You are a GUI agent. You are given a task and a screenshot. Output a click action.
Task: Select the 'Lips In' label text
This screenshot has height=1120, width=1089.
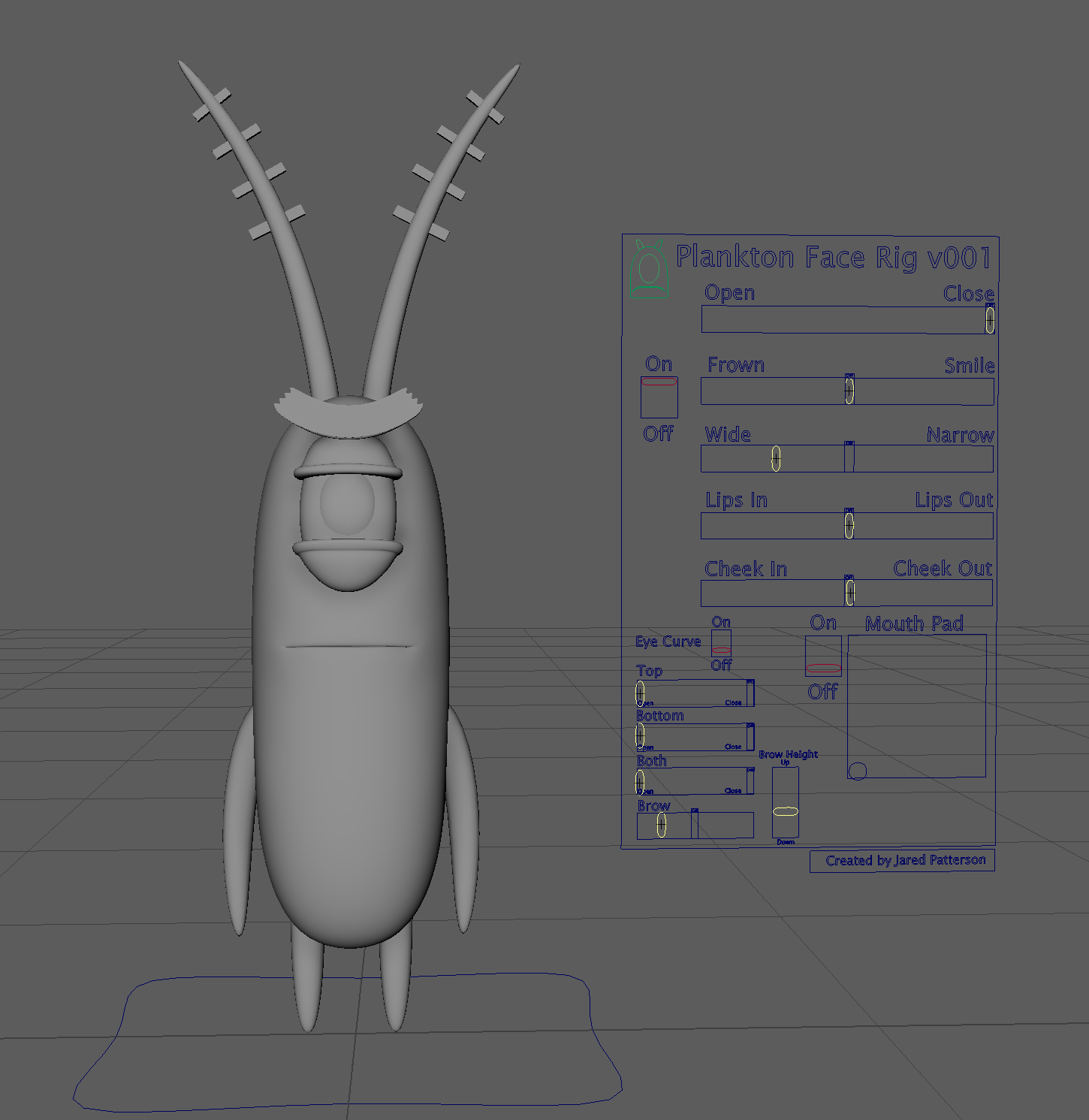[x=736, y=500]
